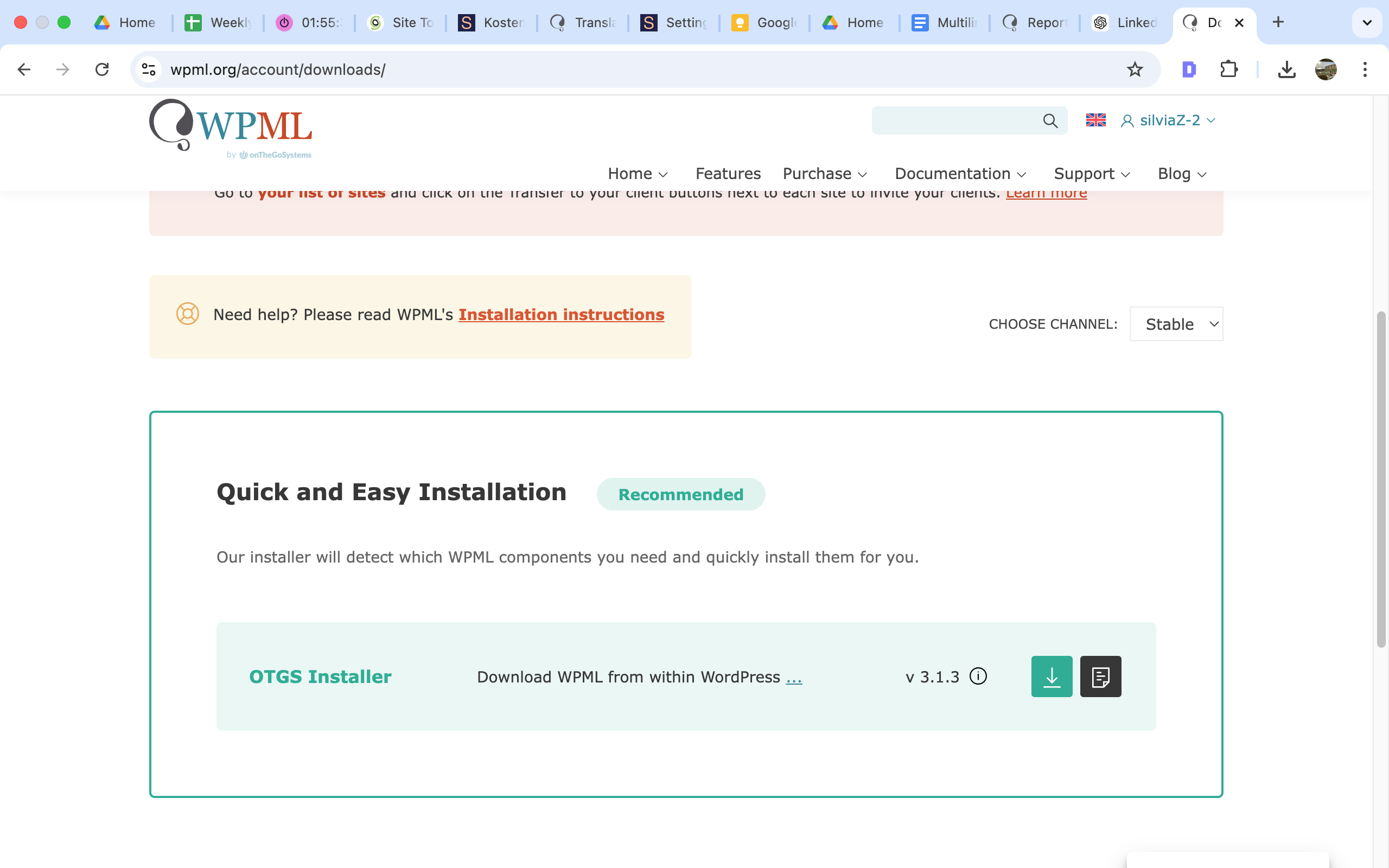Expand the installer description ellipsis link
Screen dimensions: 1389x868
794,678
